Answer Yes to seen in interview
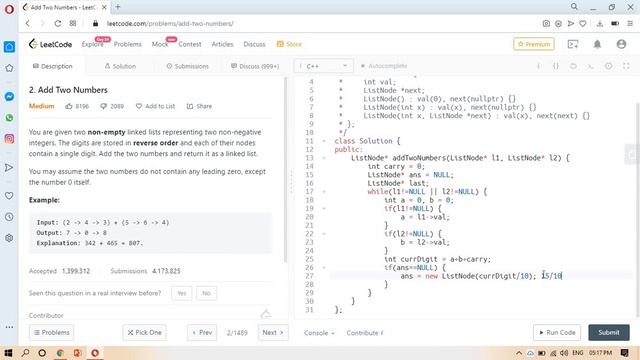Viewport: 640px width, 360px height. pyautogui.click(x=182, y=293)
